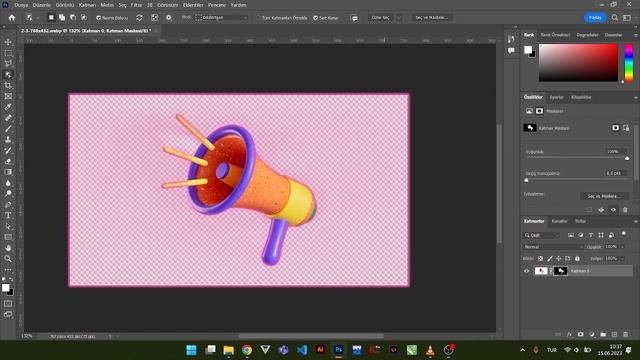The height and width of the screenshot is (360, 640).
Task: Select the Crop tool
Action: 8,85
